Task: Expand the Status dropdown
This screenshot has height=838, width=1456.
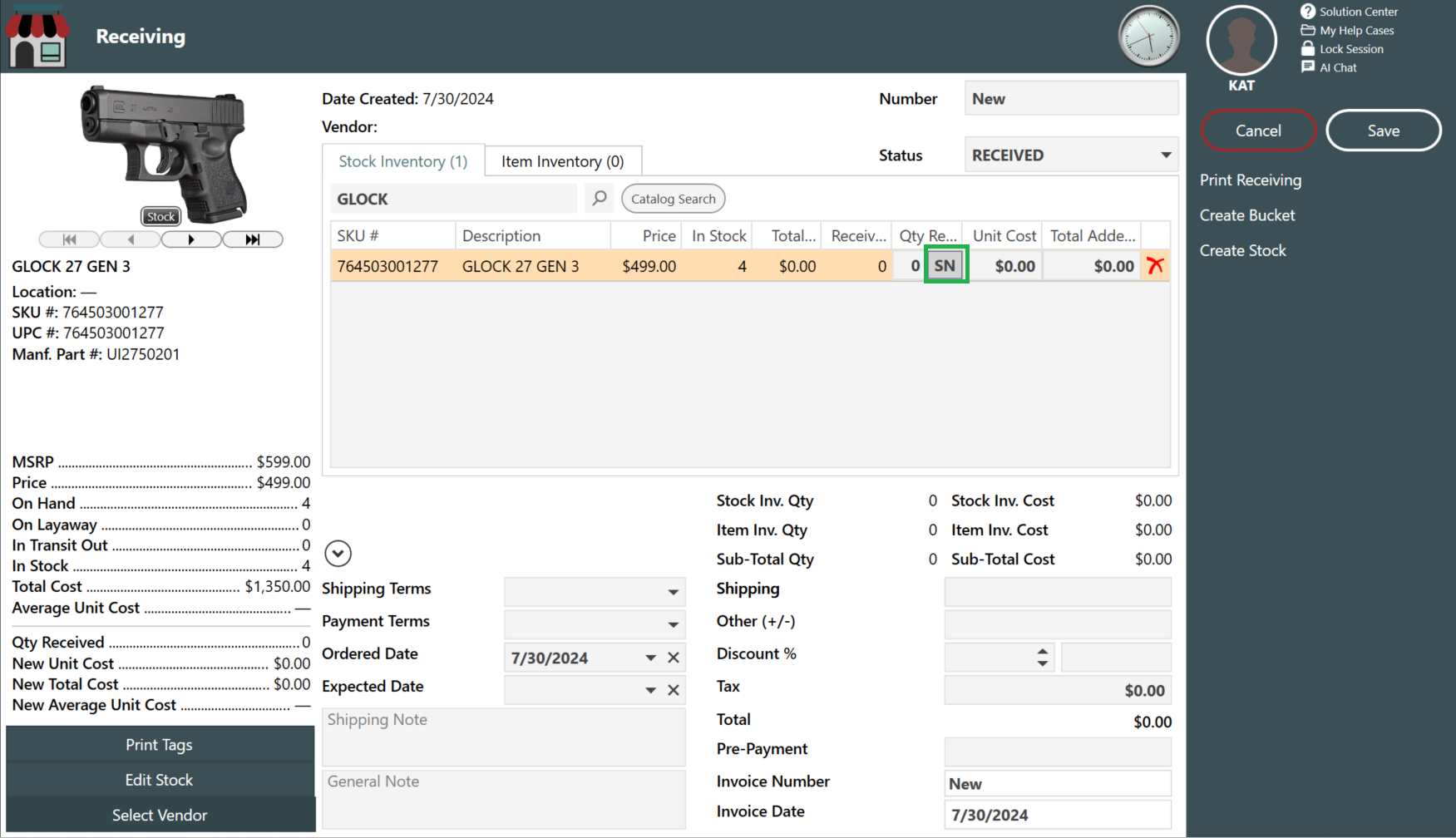Action: (1166, 155)
